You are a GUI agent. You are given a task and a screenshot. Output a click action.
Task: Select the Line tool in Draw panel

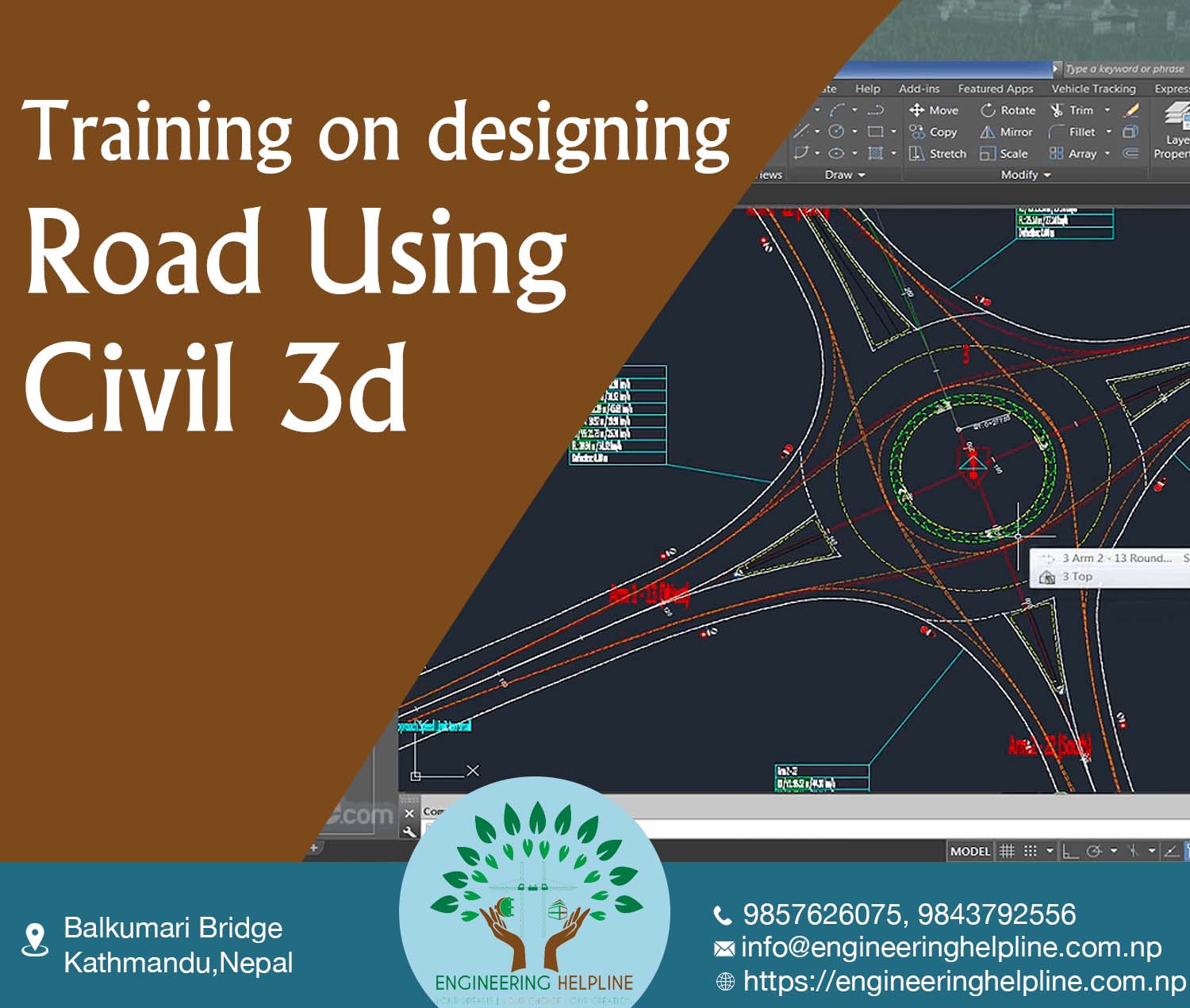[802, 131]
